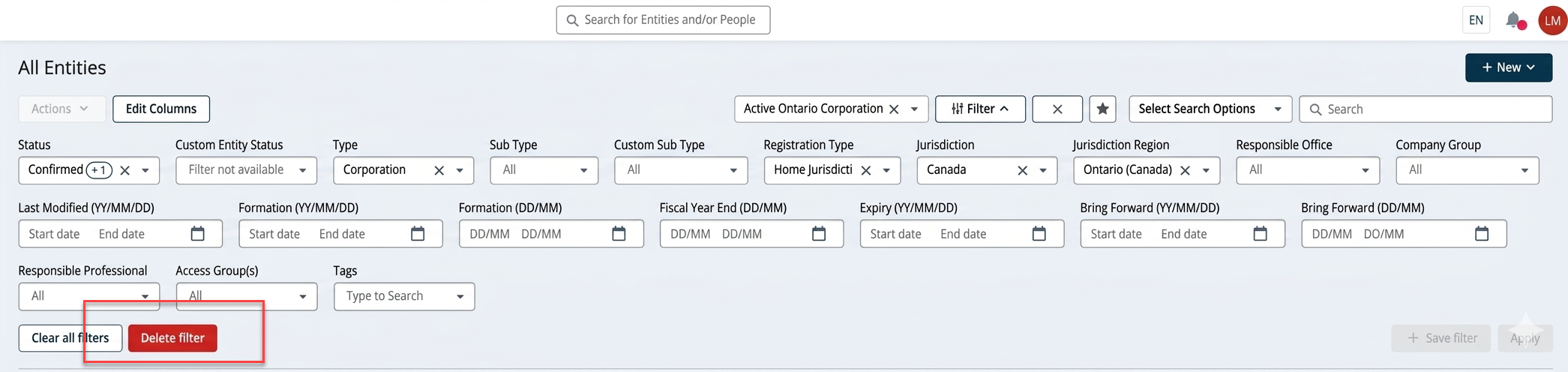Open the LM user avatar menu

pos(1552,20)
